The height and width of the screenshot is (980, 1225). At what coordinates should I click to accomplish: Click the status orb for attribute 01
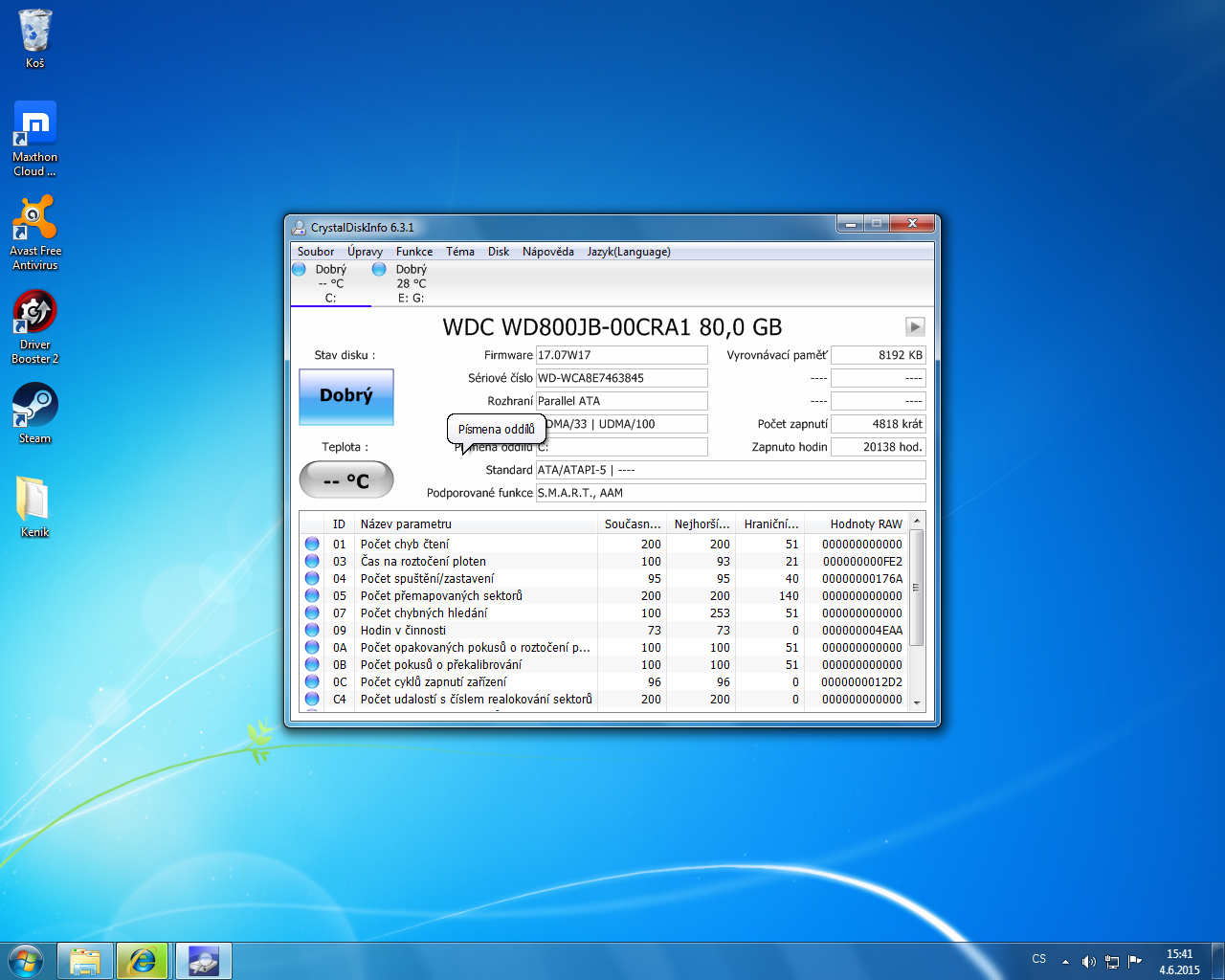click(x=312, y=544)
